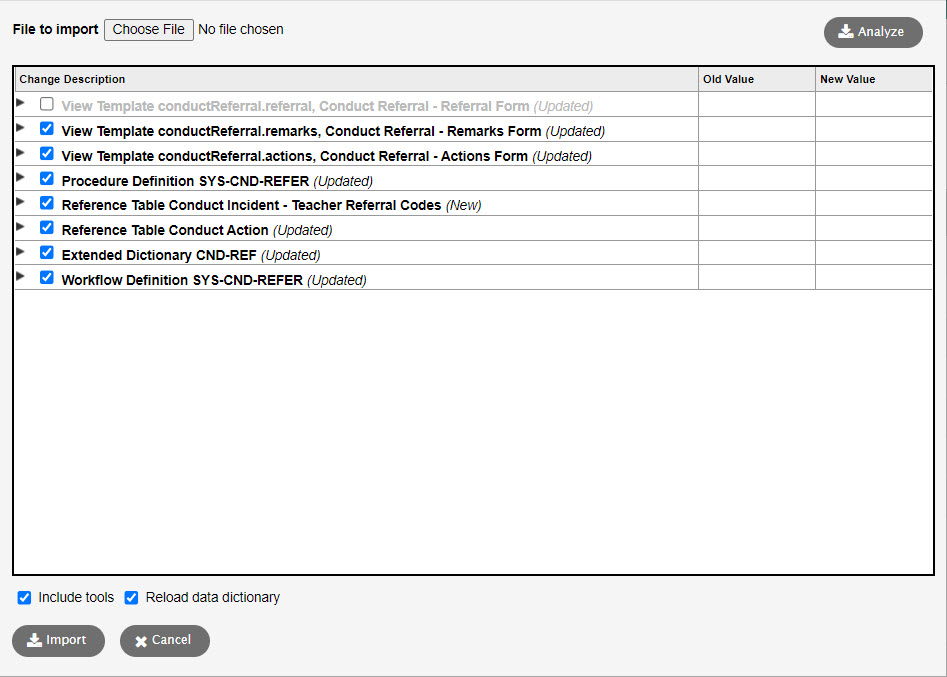This screenshot has height=677, width=947.
Task: Expand the Extended Dictionary CND-REF details
Action: [x=21, y=252]
